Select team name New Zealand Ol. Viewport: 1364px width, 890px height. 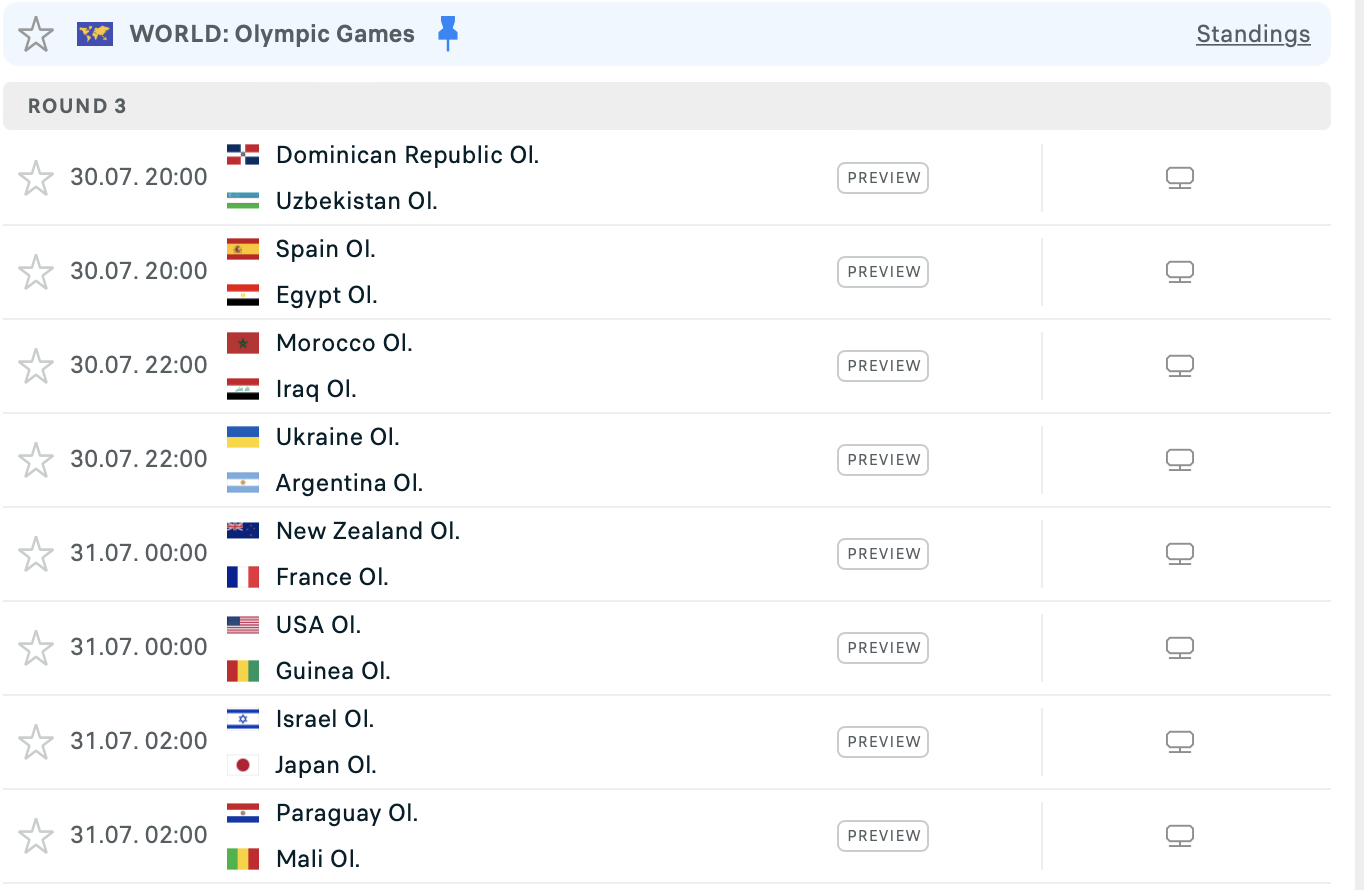(x=368, y=531)
